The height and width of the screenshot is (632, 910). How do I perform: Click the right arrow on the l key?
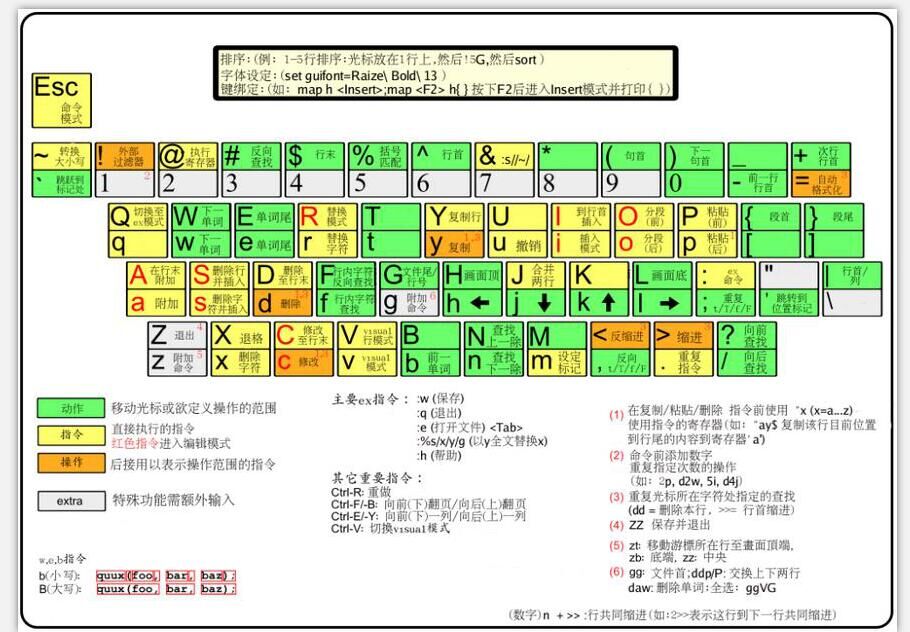click(669, 302)
